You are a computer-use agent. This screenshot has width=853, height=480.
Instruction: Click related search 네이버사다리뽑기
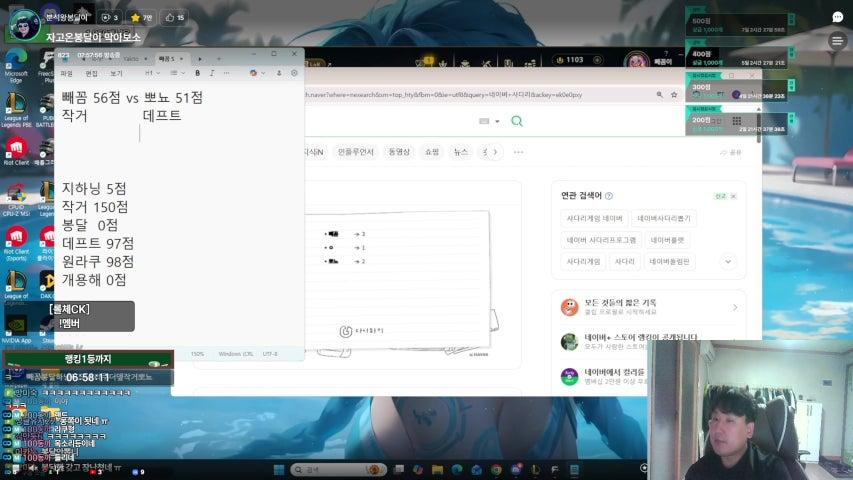click(664, 218)
